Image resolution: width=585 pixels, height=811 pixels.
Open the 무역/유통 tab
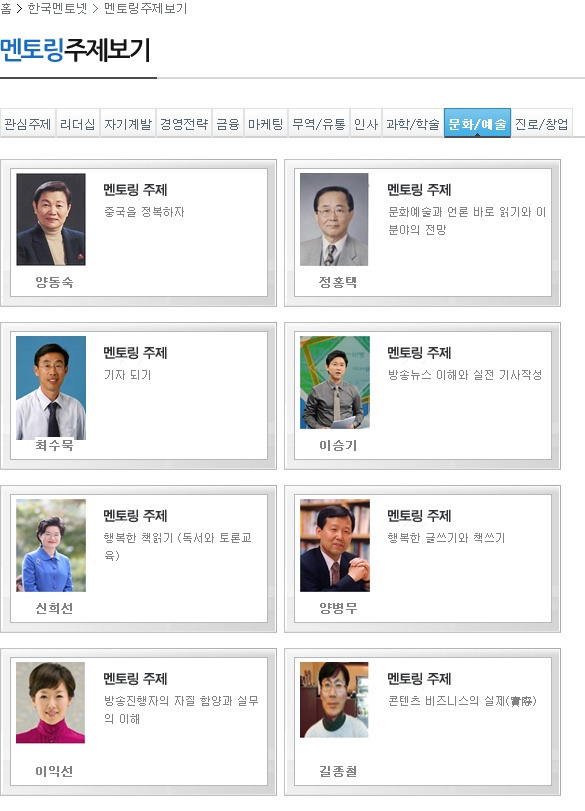point(319,124)
